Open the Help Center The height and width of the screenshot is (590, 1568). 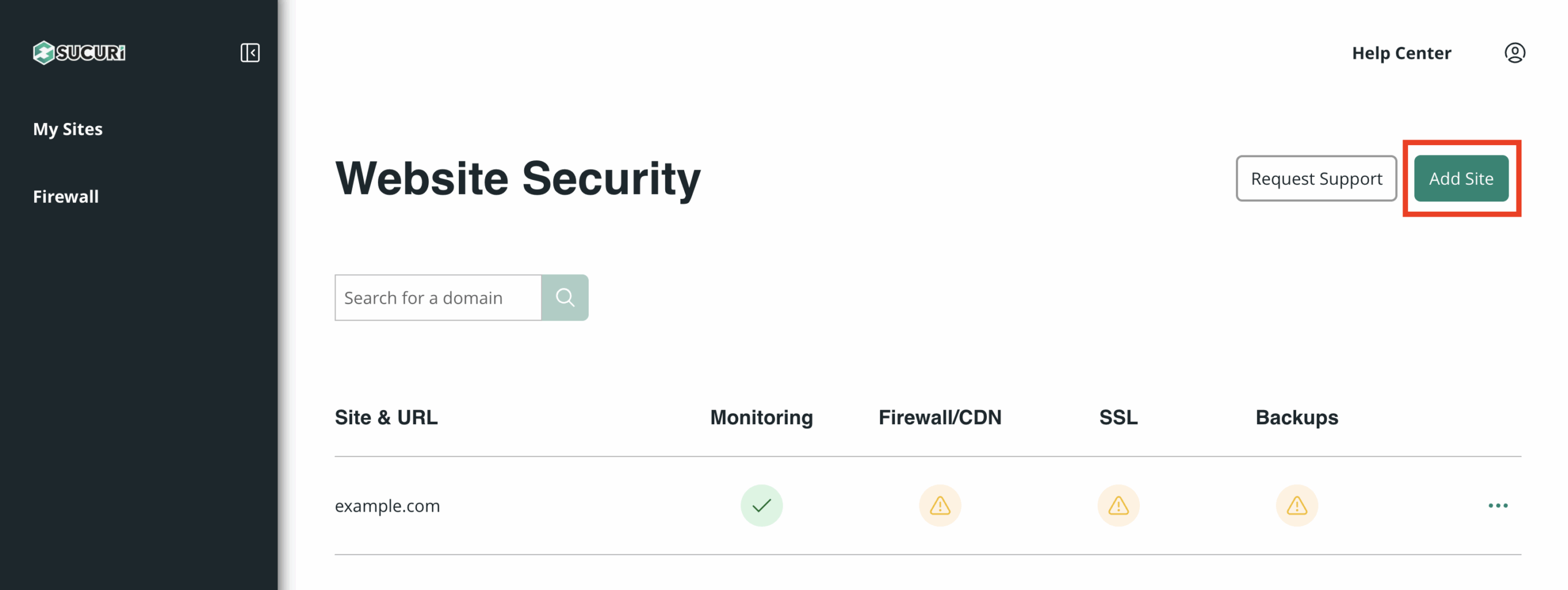coord(1401,53)
